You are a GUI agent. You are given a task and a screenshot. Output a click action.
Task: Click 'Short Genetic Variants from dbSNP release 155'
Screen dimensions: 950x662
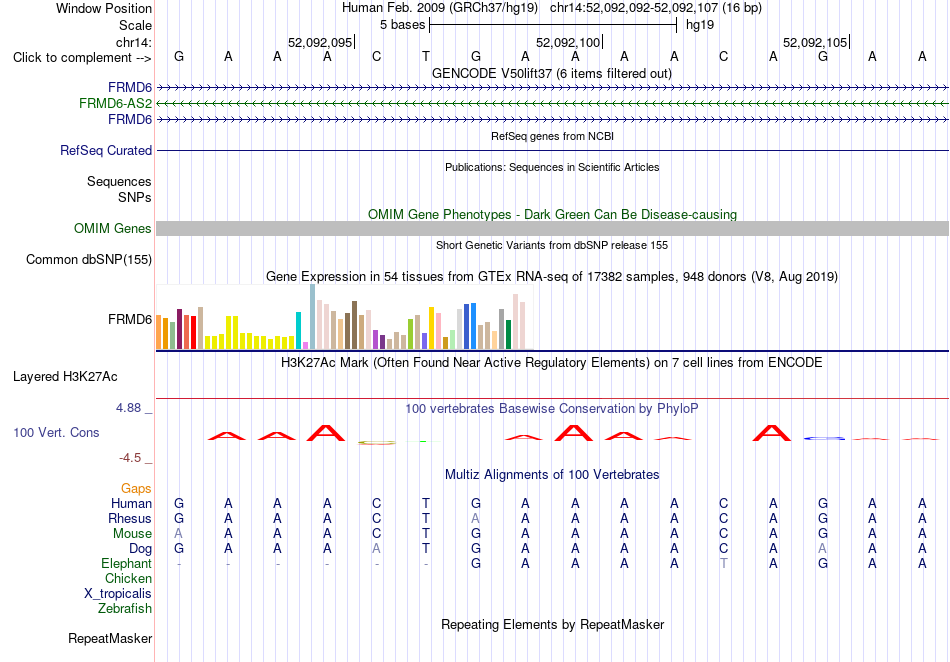click(552, 245)
